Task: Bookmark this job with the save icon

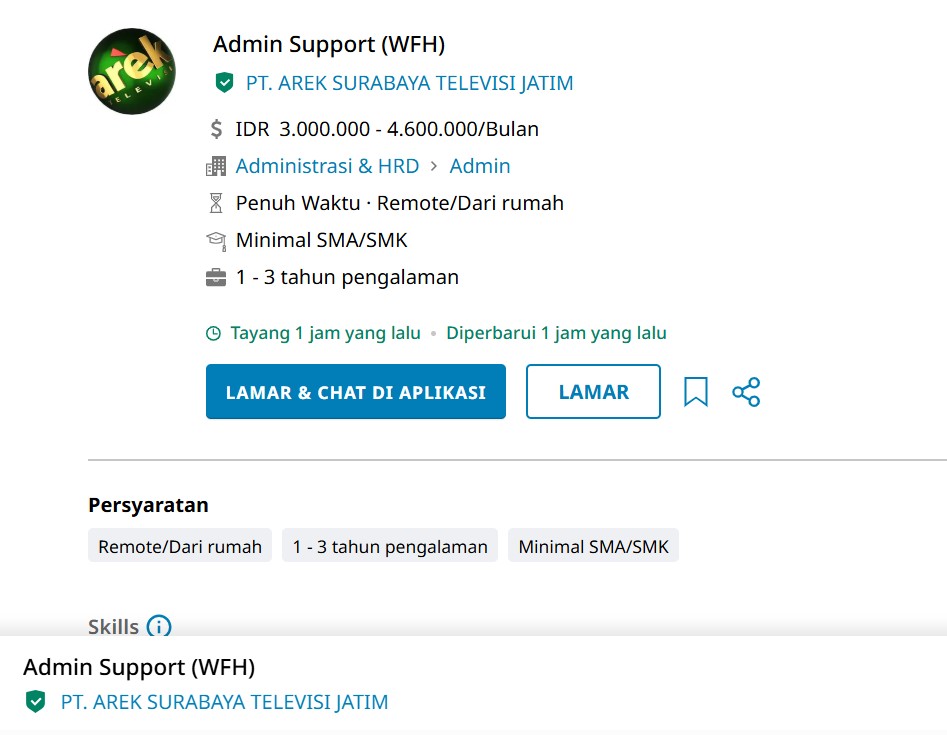Action: pos(696,392)
